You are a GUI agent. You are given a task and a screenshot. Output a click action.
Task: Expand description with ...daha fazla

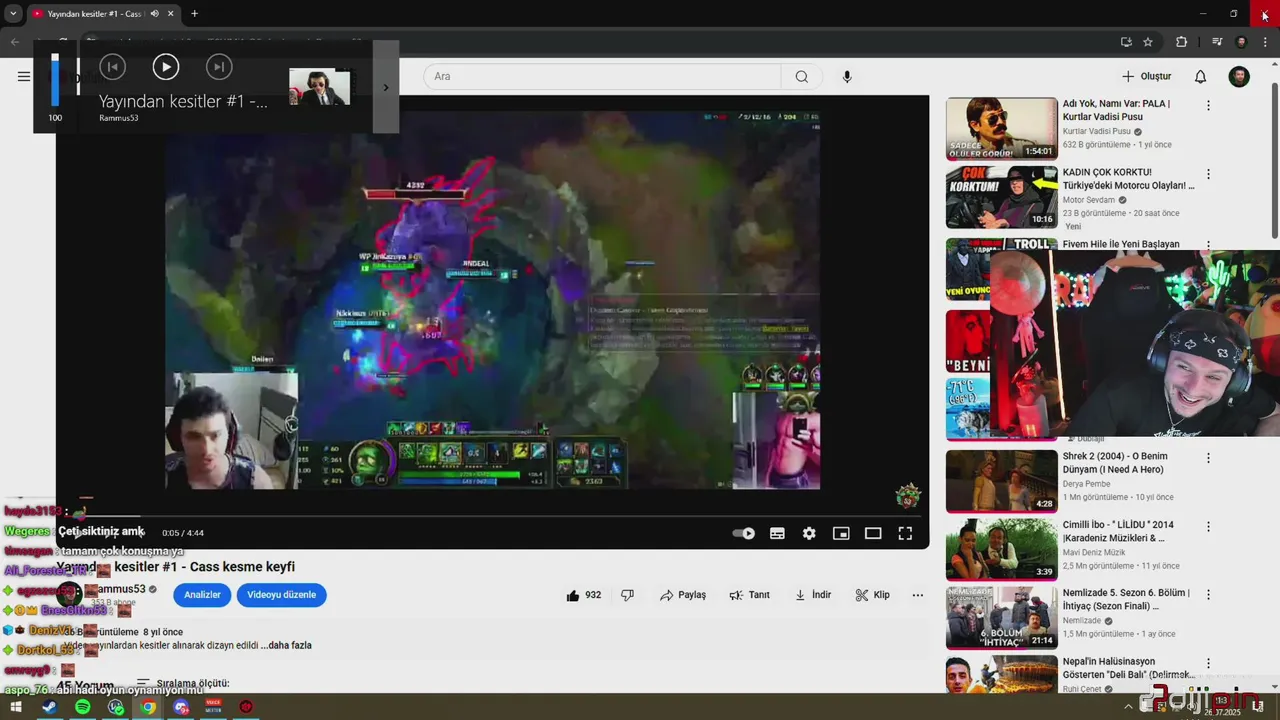286,646
